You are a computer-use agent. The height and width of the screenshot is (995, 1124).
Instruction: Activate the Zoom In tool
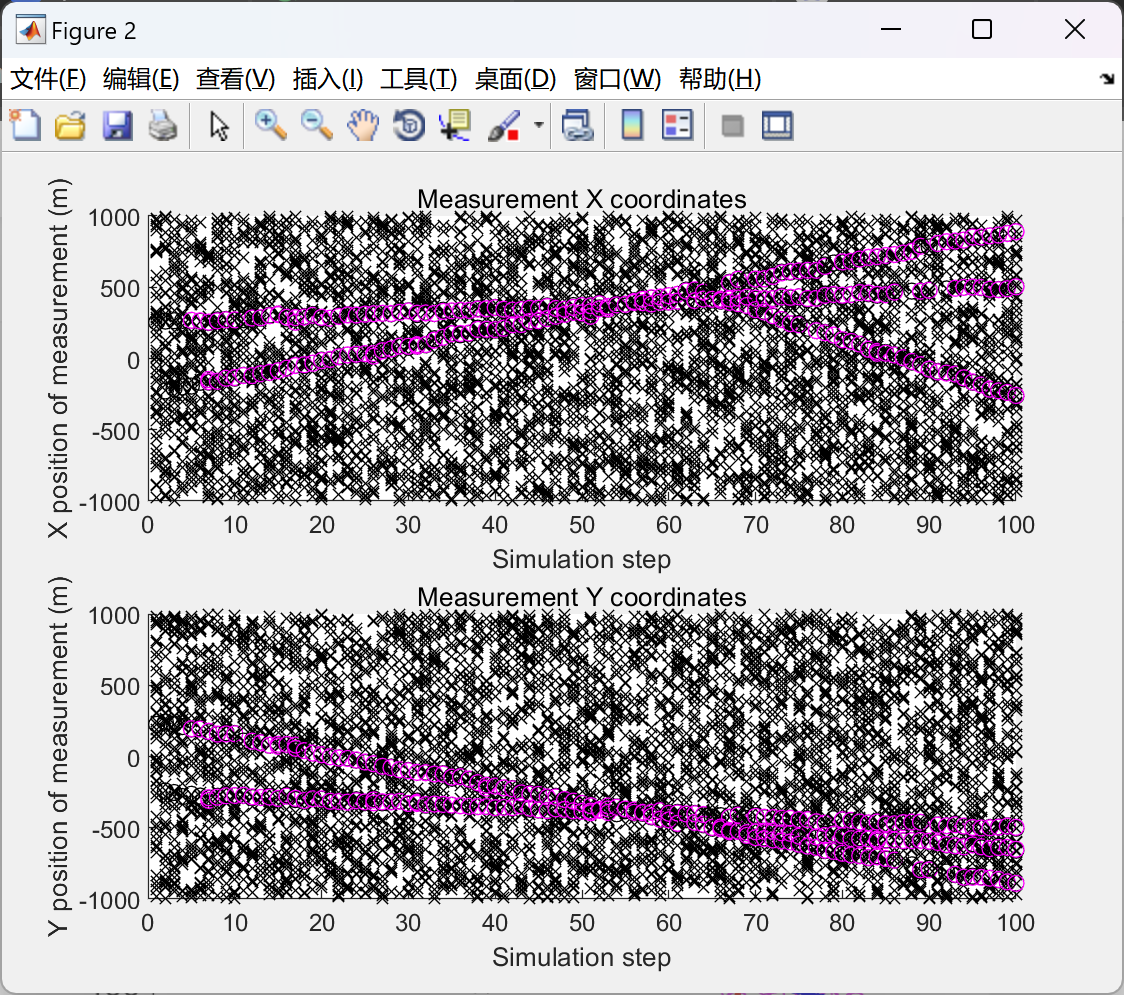271,125
